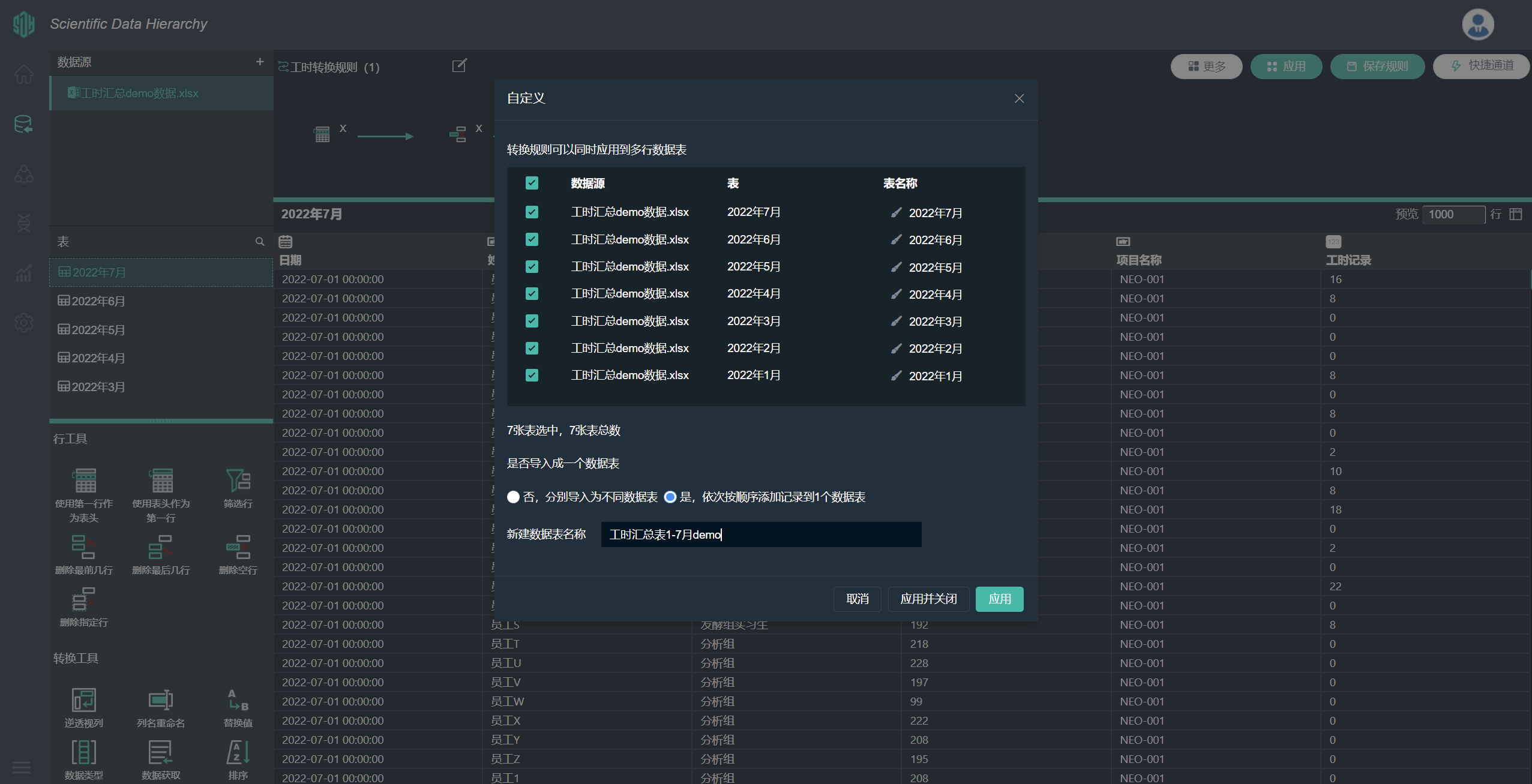Viewport: 1532px width, 784px height.
Task: Expand the bottom-left hamburger menu
Action: coord(22,767)
